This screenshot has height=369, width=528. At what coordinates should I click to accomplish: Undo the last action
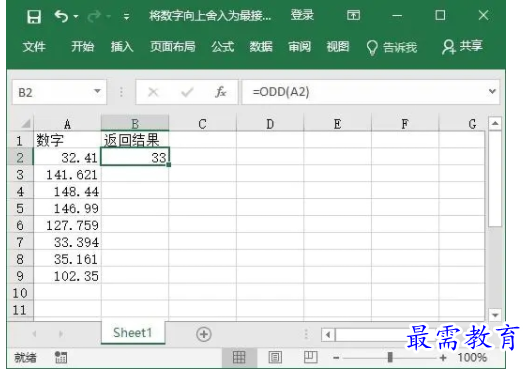(x=61, y=16)
